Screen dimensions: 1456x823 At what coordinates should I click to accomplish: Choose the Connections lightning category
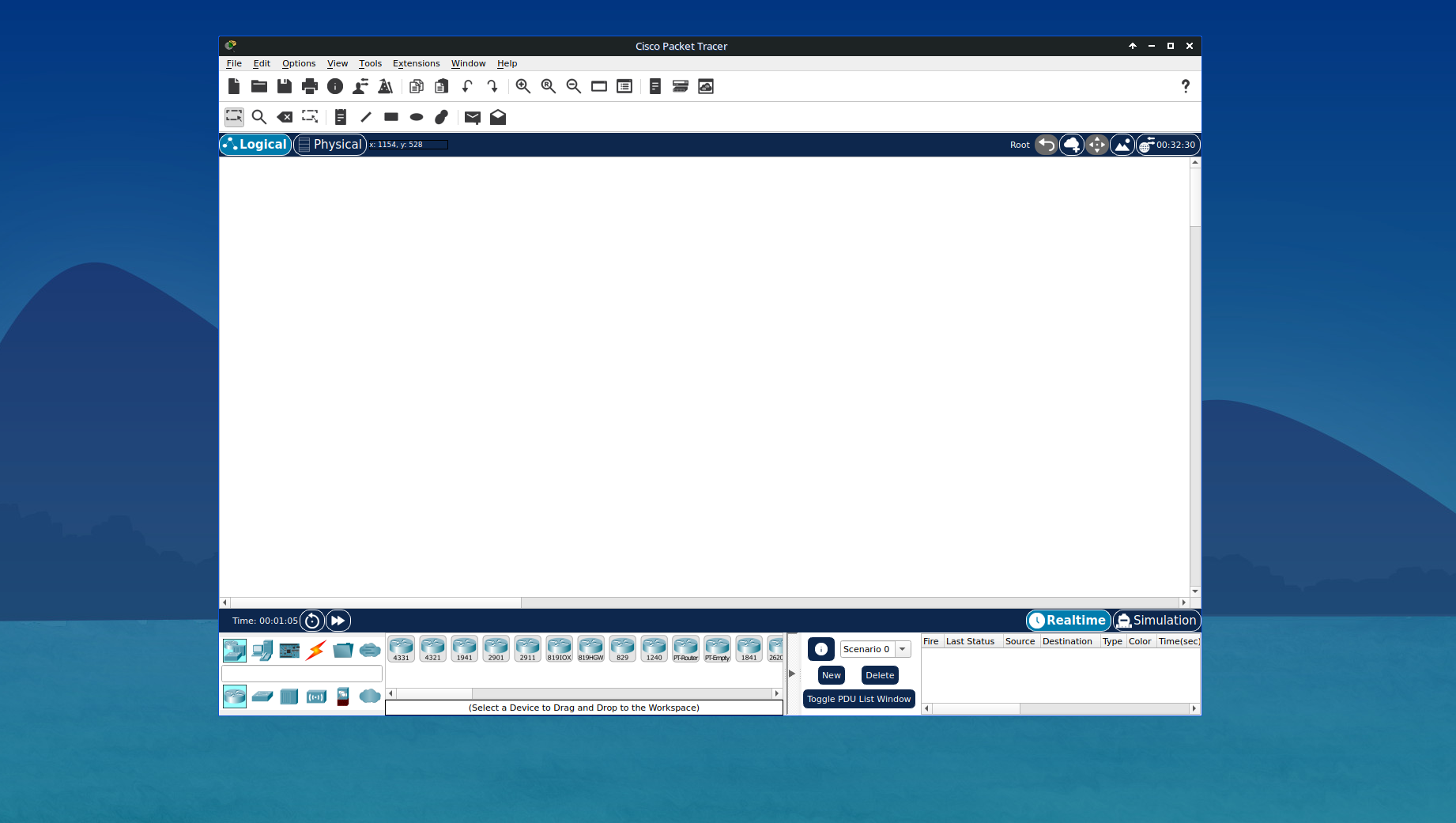[316, 650]
